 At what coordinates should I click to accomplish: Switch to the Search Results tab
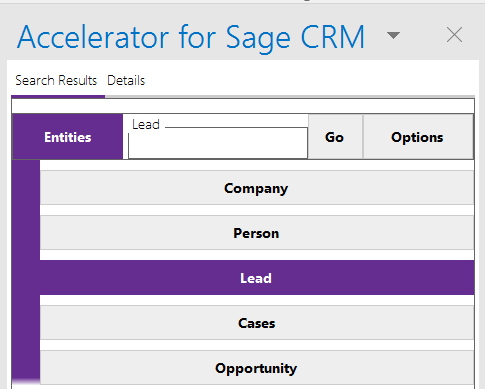[x=56, y=80]
